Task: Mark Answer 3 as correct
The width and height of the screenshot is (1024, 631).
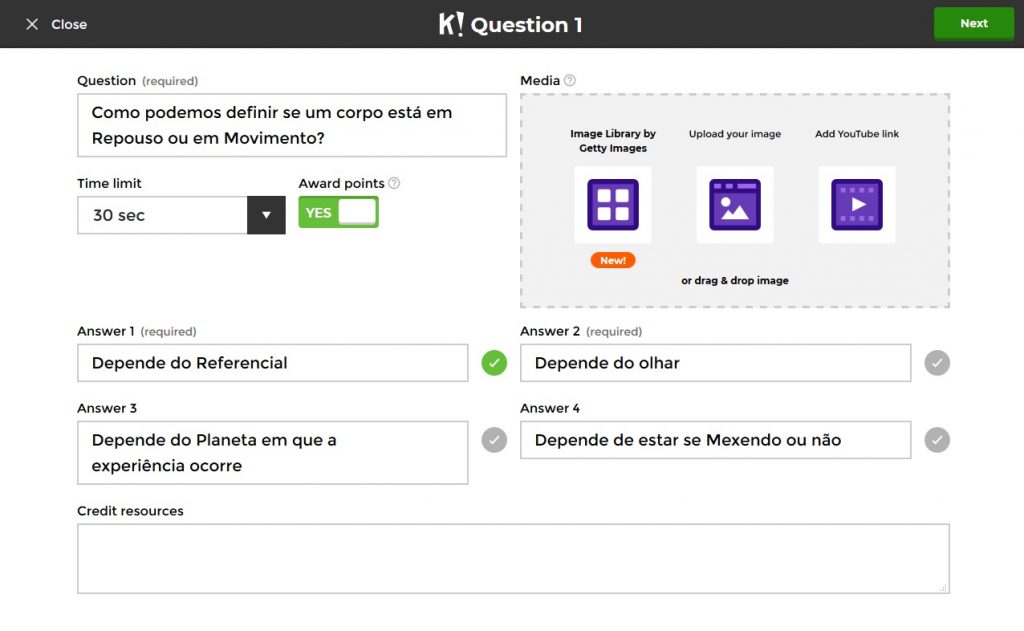Action: point(494,440)
